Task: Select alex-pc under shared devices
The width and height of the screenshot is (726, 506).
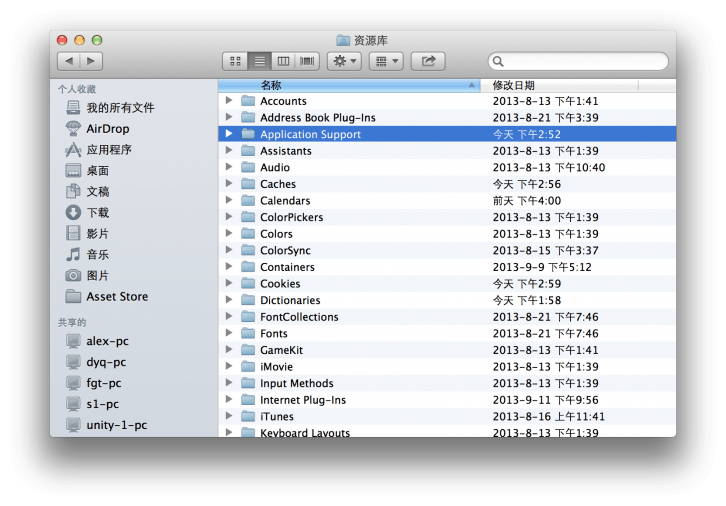Action: [107, 341]
